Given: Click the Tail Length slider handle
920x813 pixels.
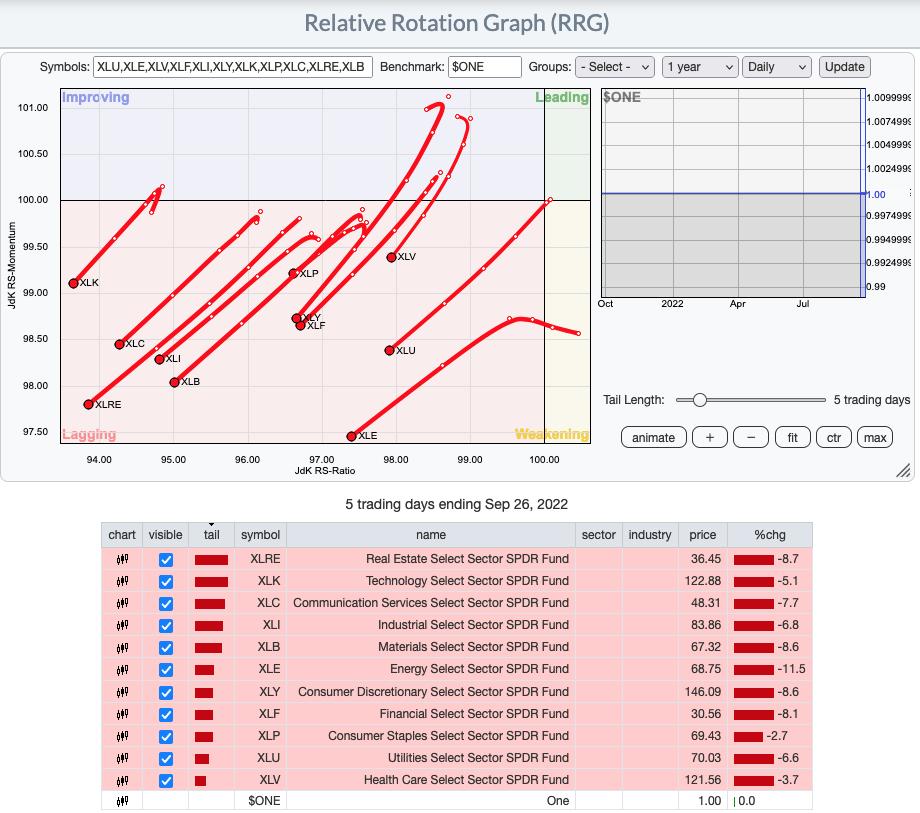Looking at the screenshot, I should [x=699, y=400].
